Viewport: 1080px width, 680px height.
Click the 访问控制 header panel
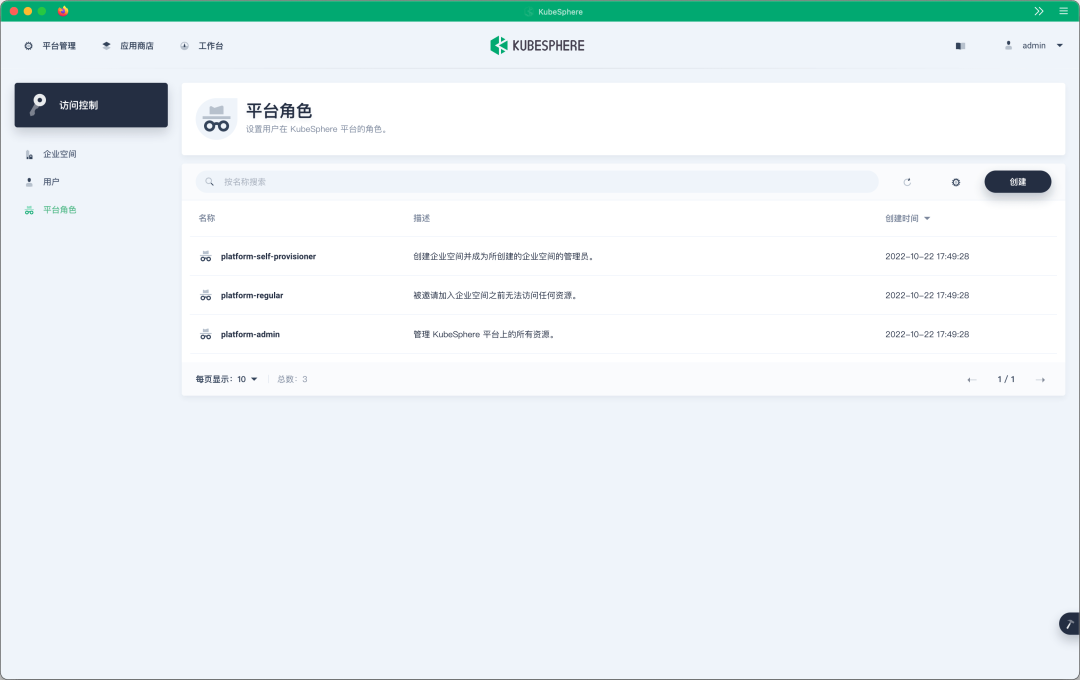point(91,105)
